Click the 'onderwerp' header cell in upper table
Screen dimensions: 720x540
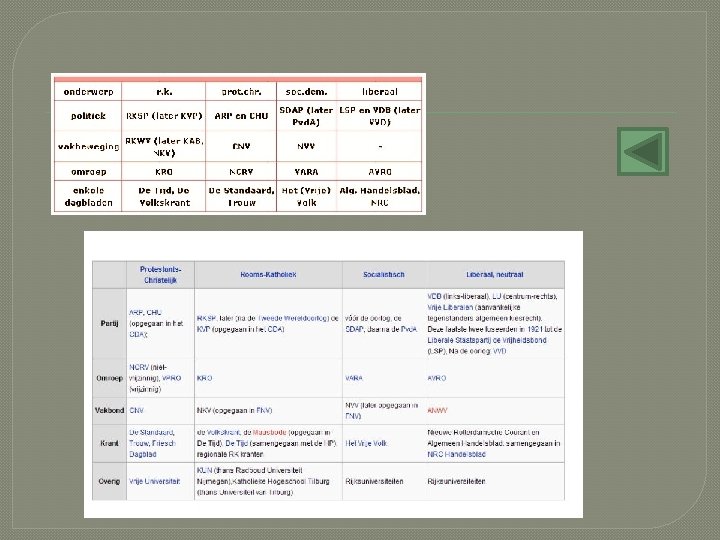[88, 92]
